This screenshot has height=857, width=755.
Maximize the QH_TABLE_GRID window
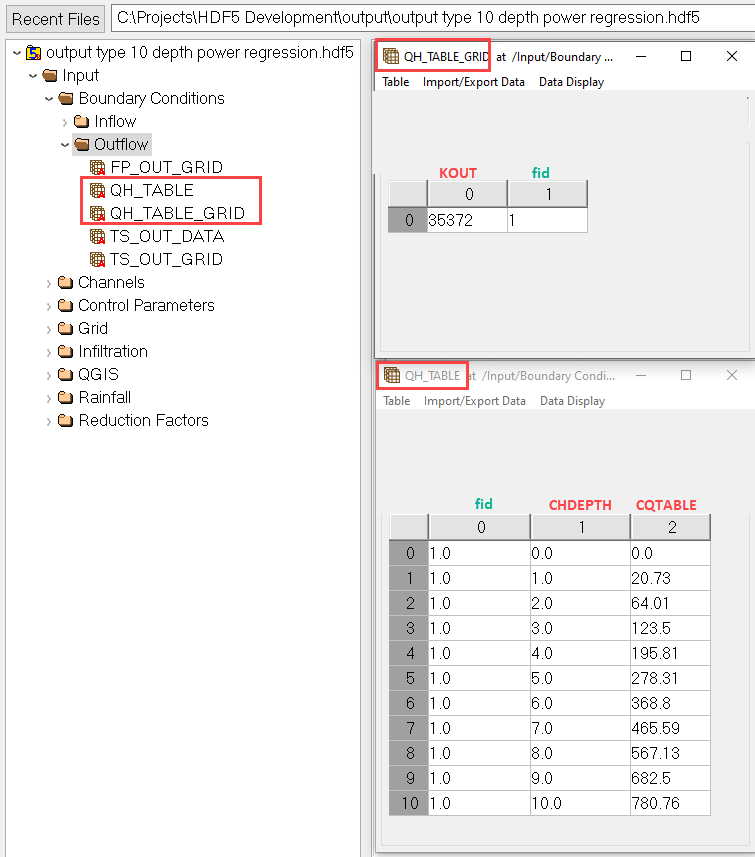tap(686, 56)
